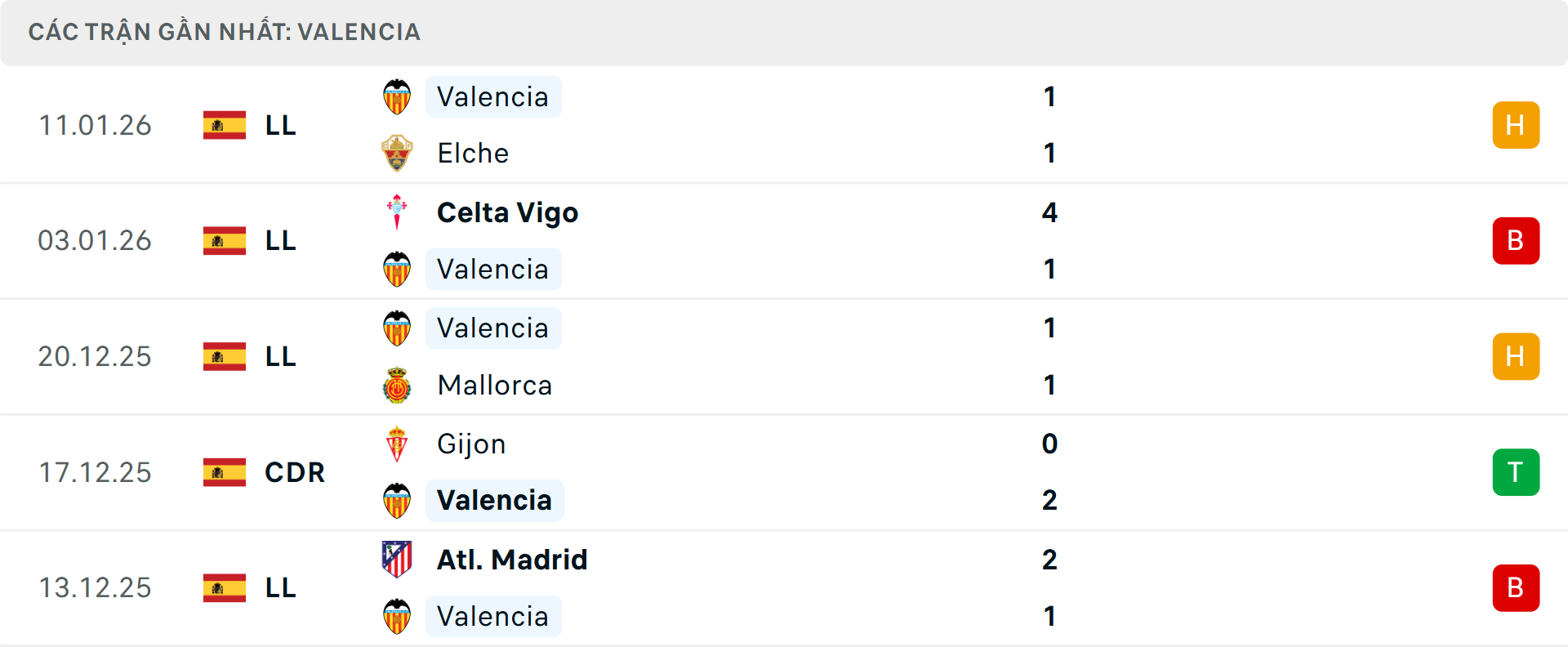Click Spain flag on the 03.01.26 row
The image size is (1568, 647).
point(225,241)
